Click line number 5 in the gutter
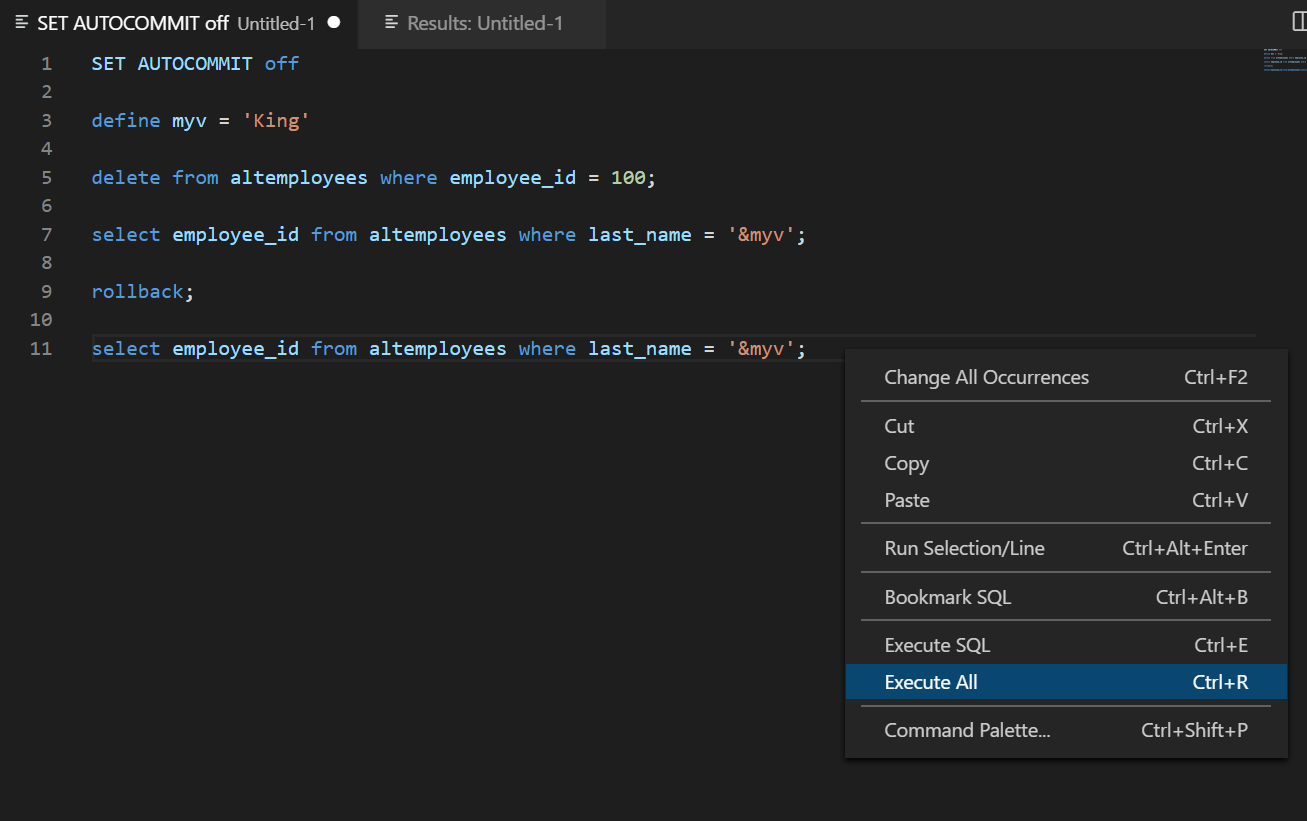Screen dimensions: 1307x821 (46, 177)
